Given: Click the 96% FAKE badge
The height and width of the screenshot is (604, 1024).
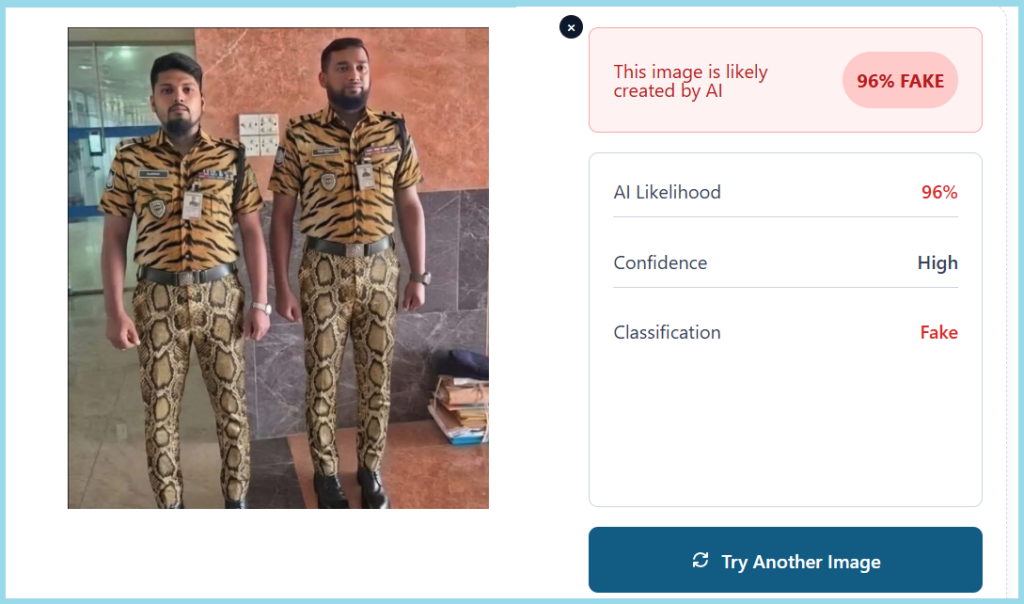Looking at the screenshot, I should pyautogui.click(x=900, y=81).
